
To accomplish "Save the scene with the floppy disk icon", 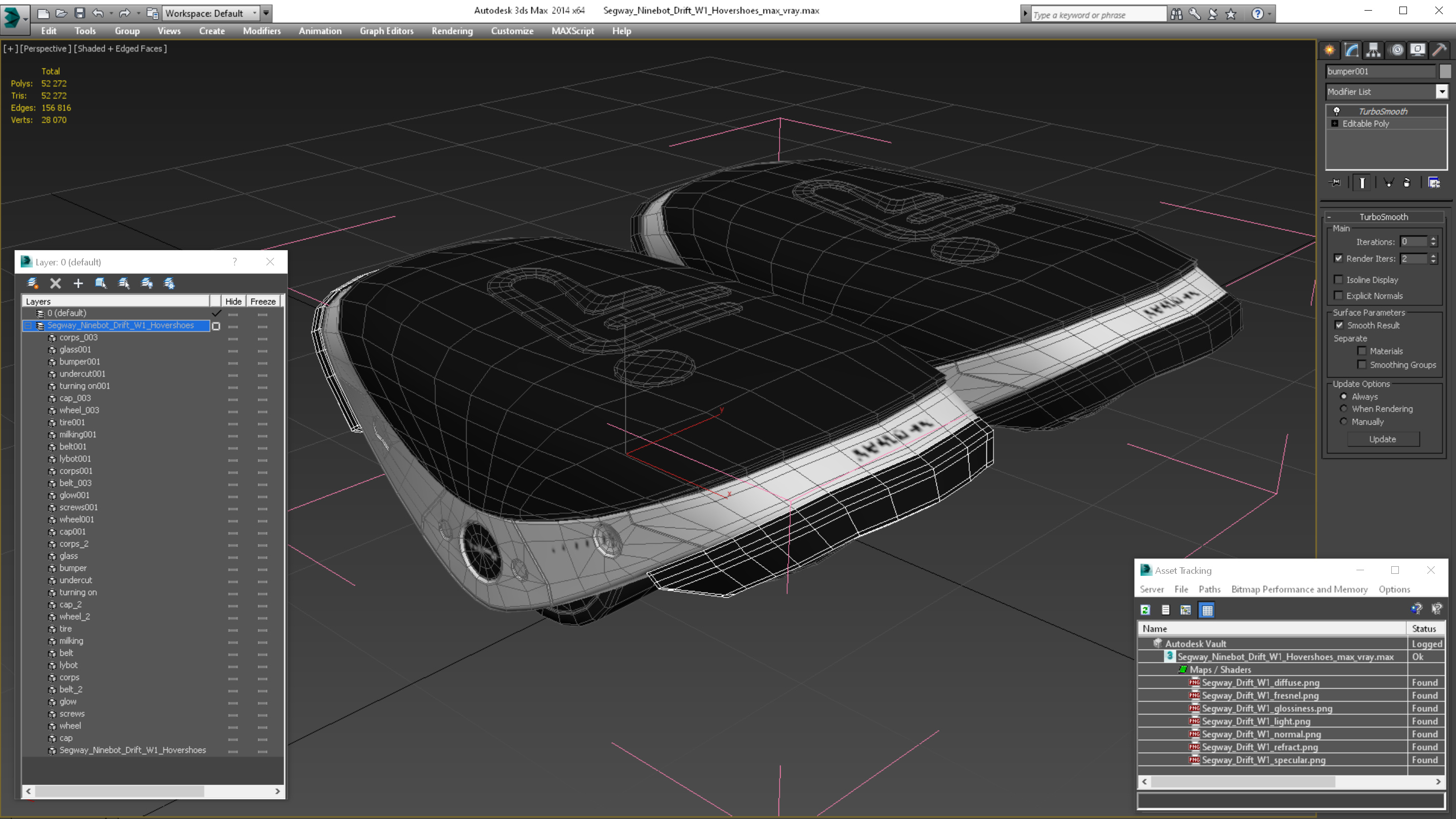I will (79, 13).
